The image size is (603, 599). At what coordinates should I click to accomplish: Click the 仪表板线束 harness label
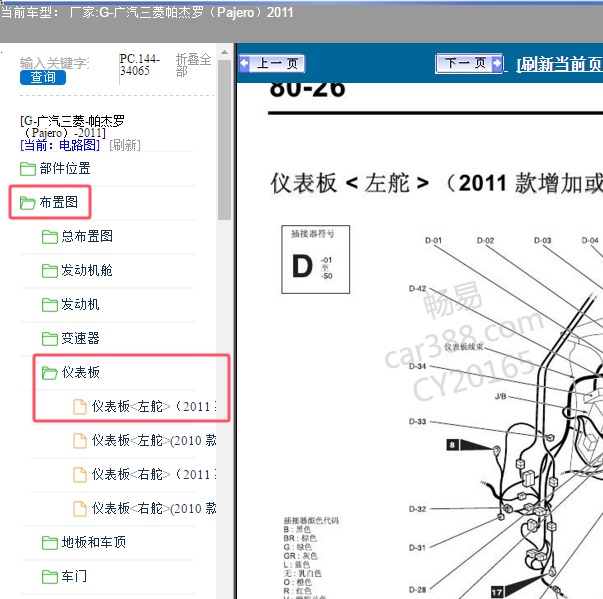(463, 347)
